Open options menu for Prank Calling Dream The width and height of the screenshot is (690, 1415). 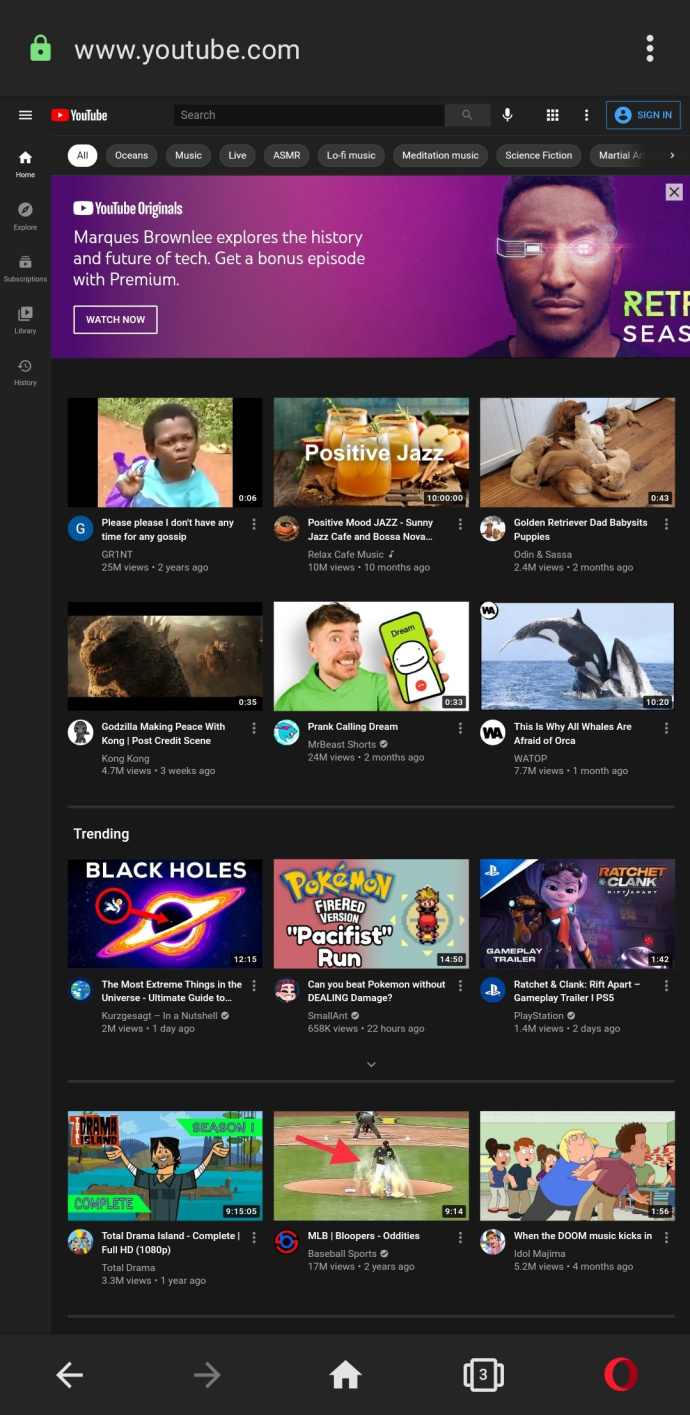[x=460, y=728]
